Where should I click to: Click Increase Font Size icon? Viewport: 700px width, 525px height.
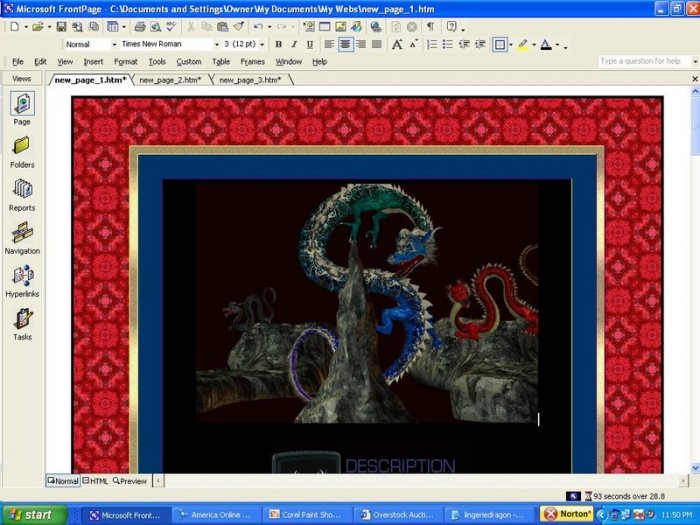397,44
